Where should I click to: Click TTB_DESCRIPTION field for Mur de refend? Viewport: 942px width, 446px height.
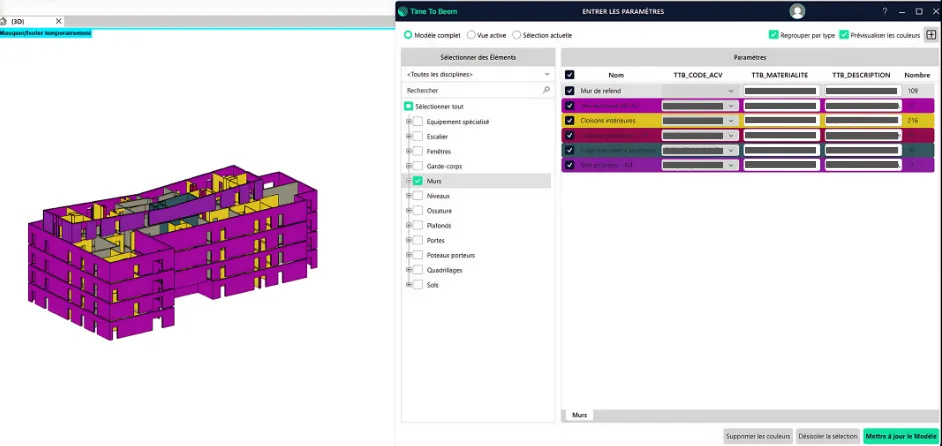pos(862,91)
